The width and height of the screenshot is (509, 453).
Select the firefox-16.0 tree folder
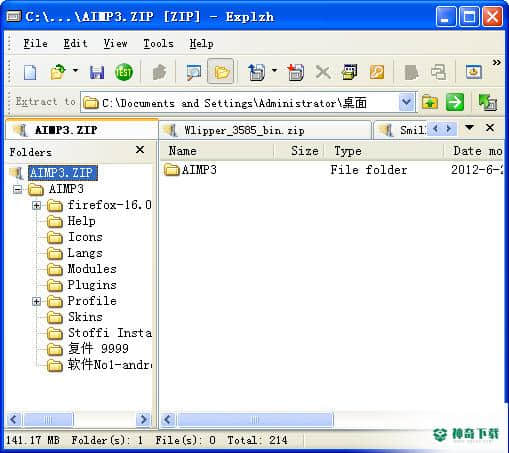pyautogui.click(x=109, y=205)
